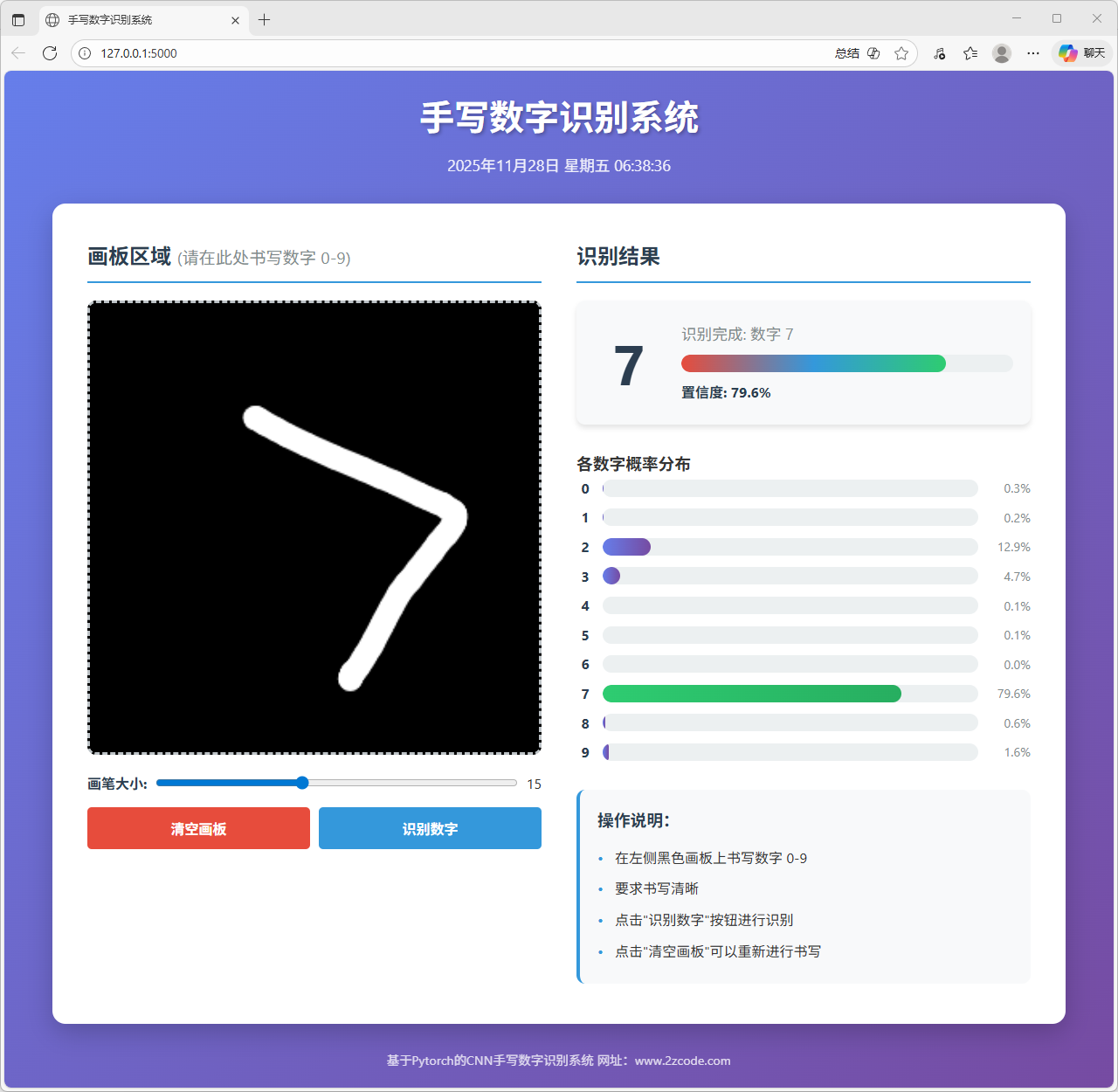Click the back navigation arrow
1118x1092 pixels.
(x=18, y=53)
